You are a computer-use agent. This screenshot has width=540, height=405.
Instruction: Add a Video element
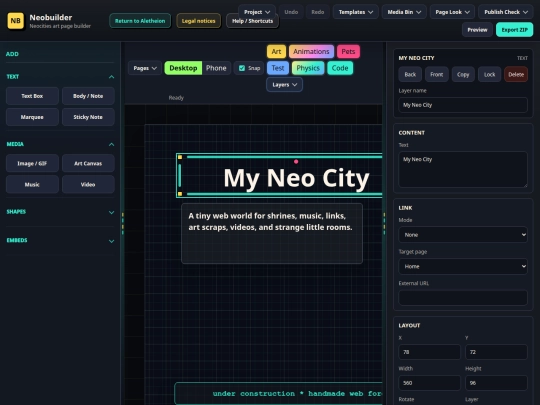click(x=88, y=185)
